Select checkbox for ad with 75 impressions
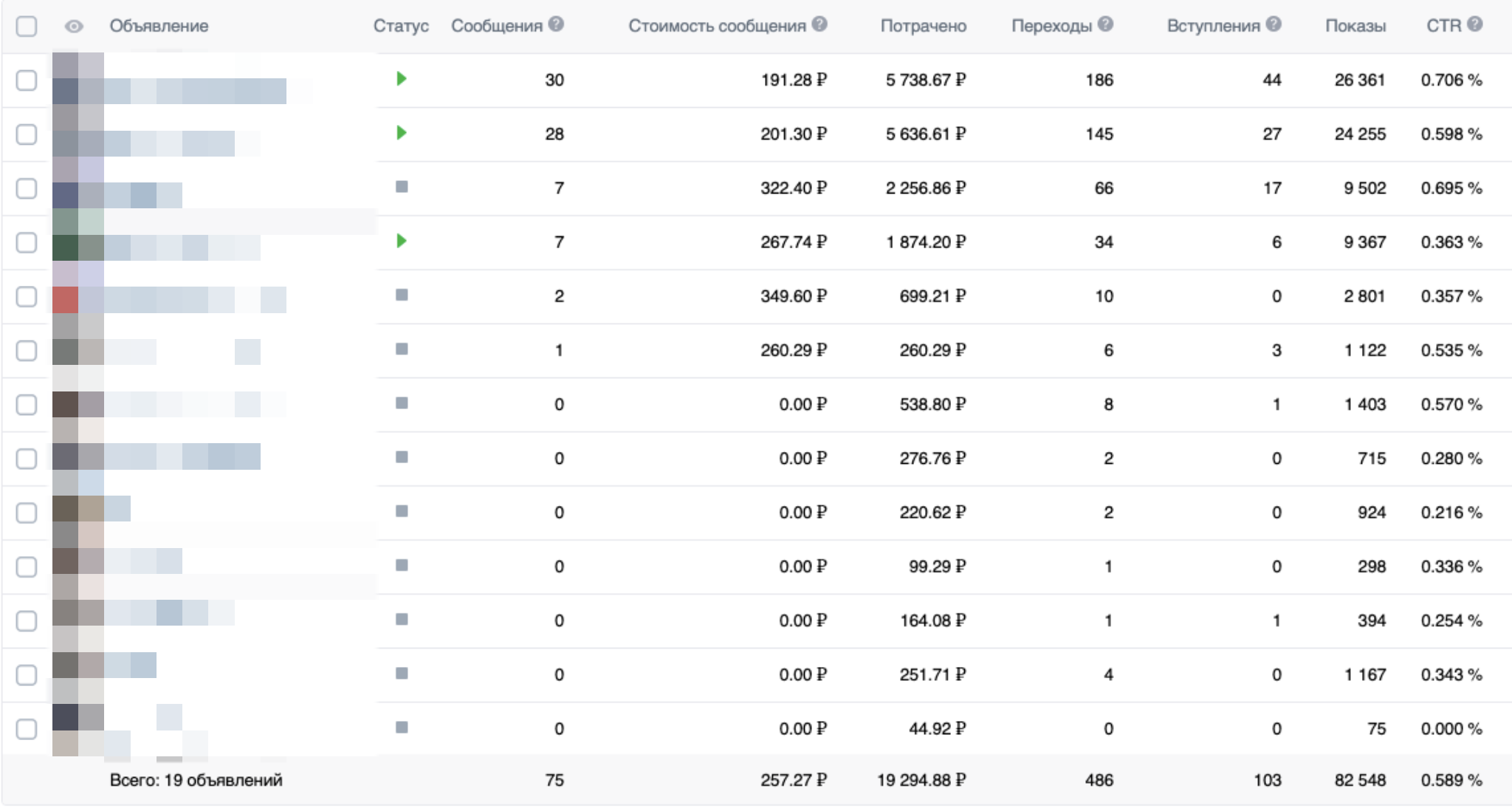 tap(27, 729)
